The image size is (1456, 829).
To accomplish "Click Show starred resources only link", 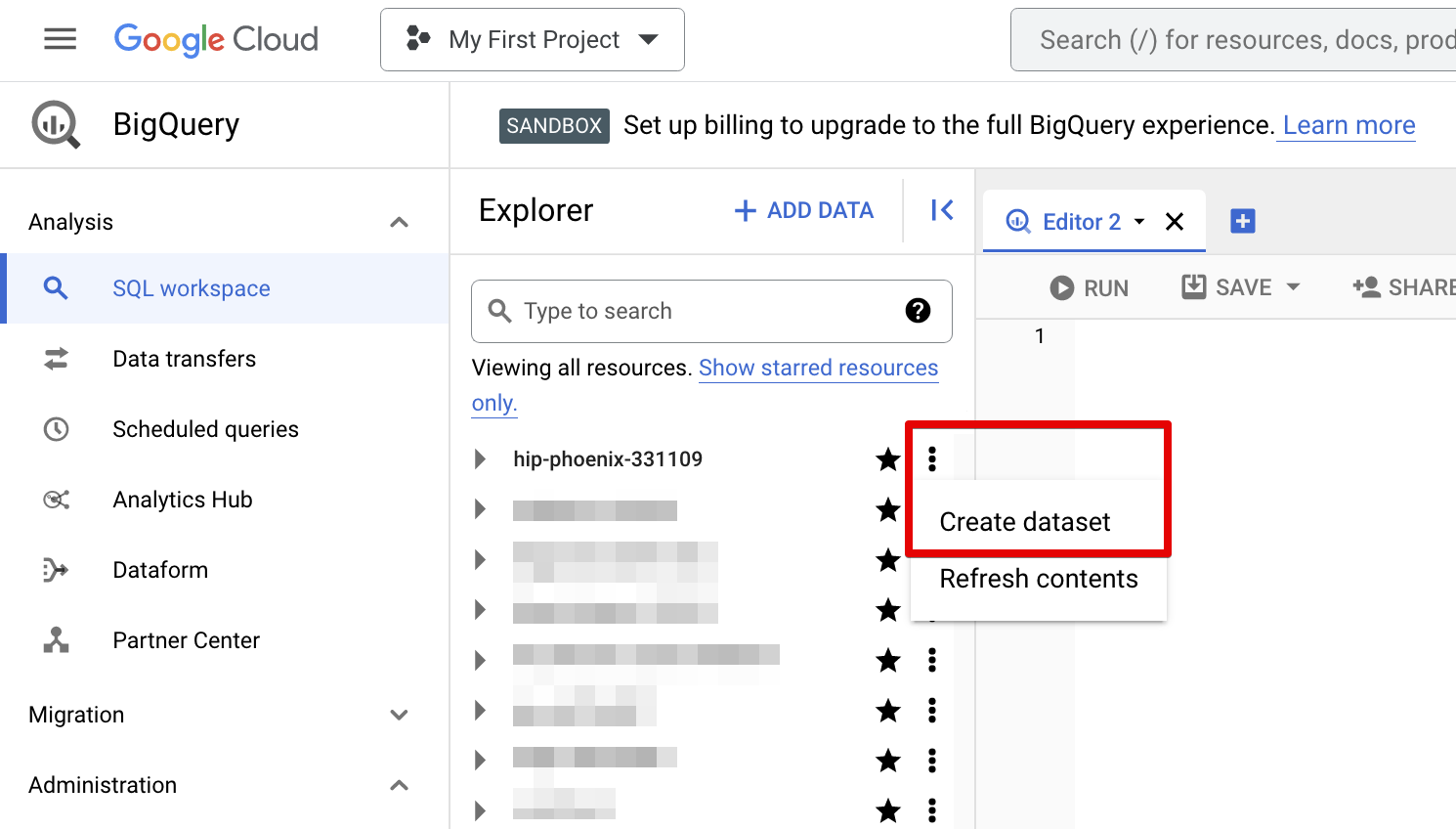I will (x=819, y=368).
